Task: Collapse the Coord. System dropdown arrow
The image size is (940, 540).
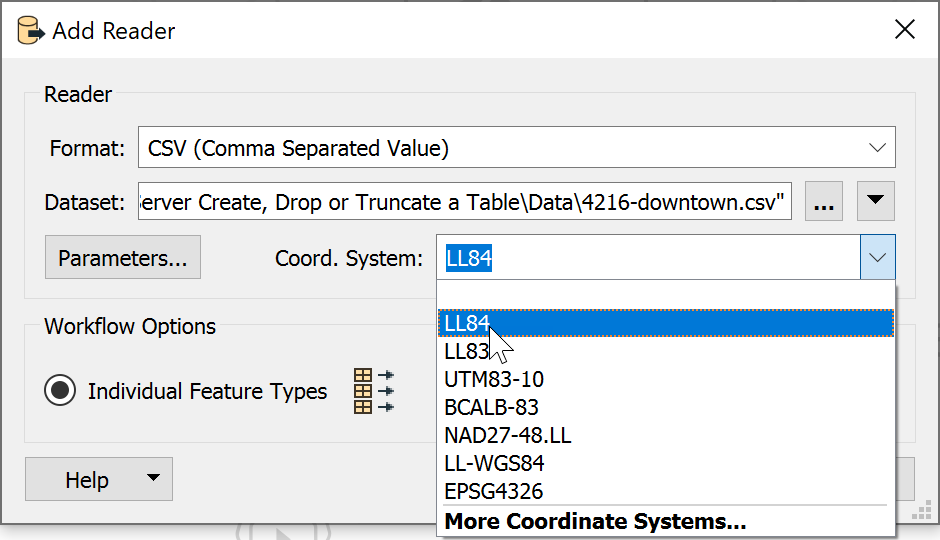Action: point(878,258)
